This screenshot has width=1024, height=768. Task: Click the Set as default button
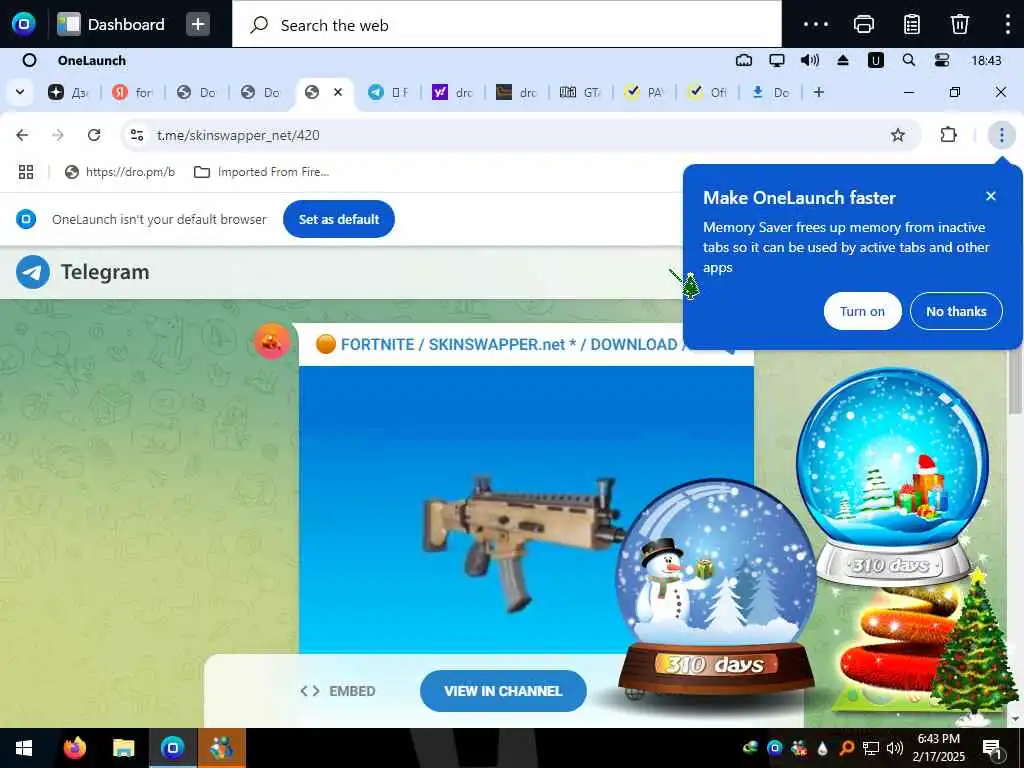pos(338,219)
